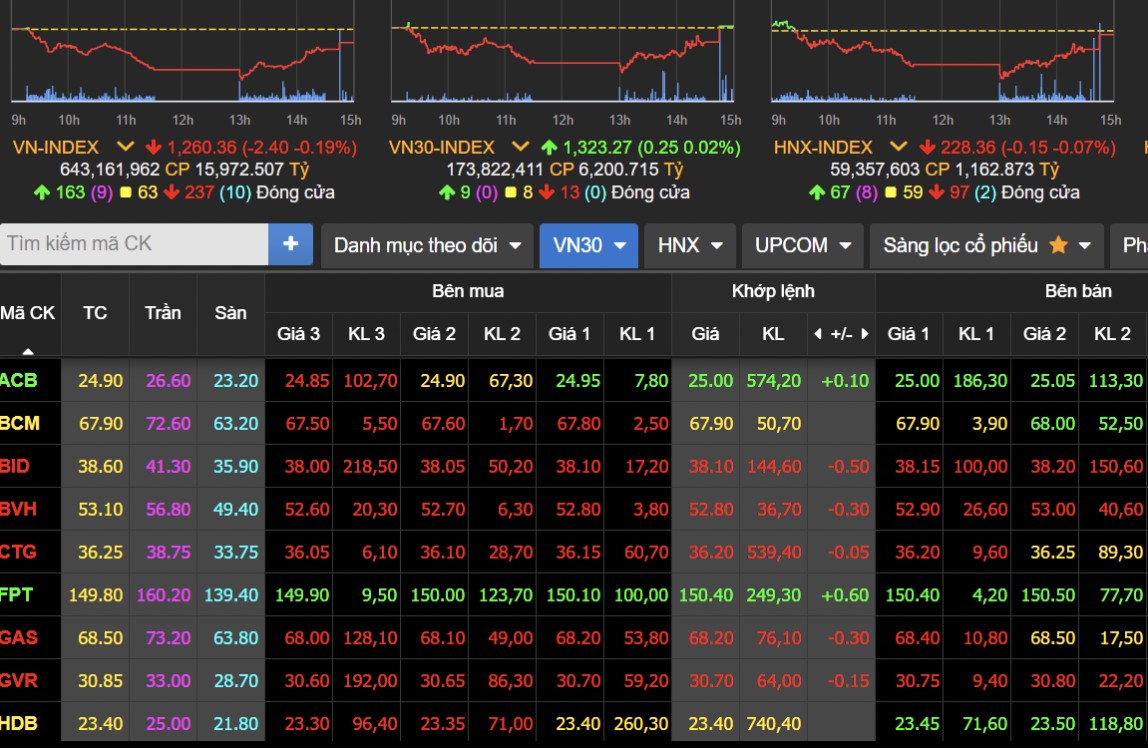Click the star icon in Sàng lọc cổ phiếu

(x=1058, y=245)
